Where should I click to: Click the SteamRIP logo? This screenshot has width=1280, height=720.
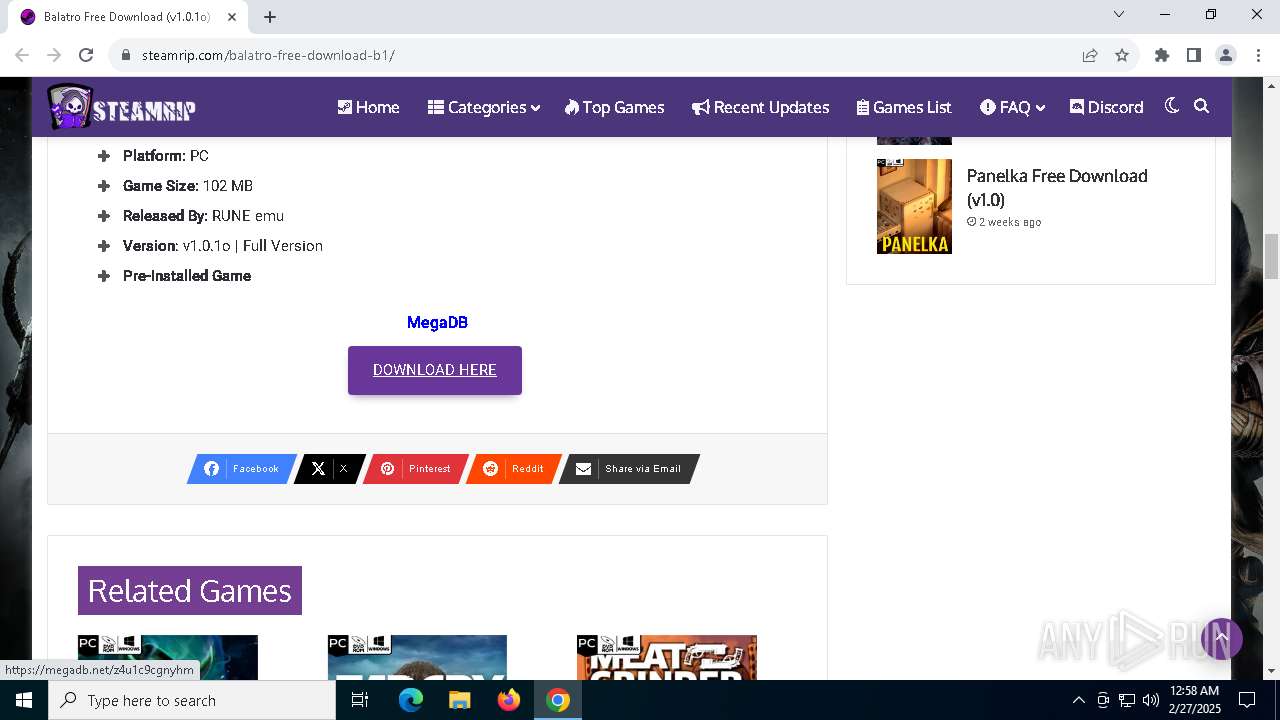[122, 107]
